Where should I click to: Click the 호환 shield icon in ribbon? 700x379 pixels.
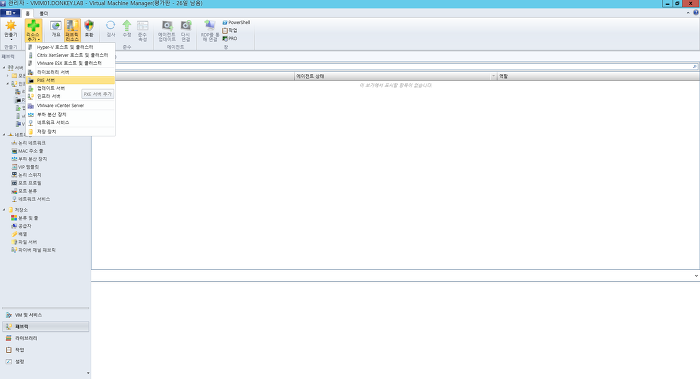(89, 26)
